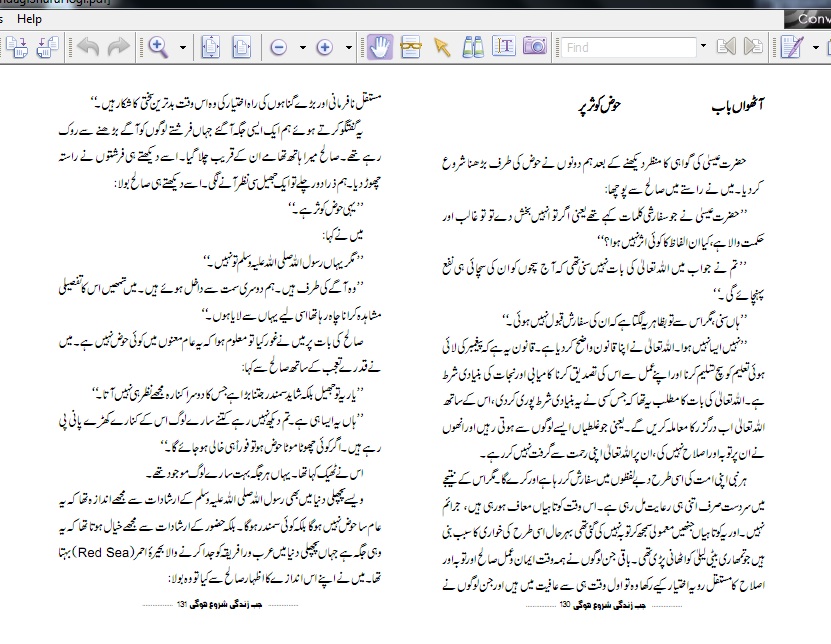Click the page 130 footer text
Screen dimensions: 831x644
tap(603, 605)
